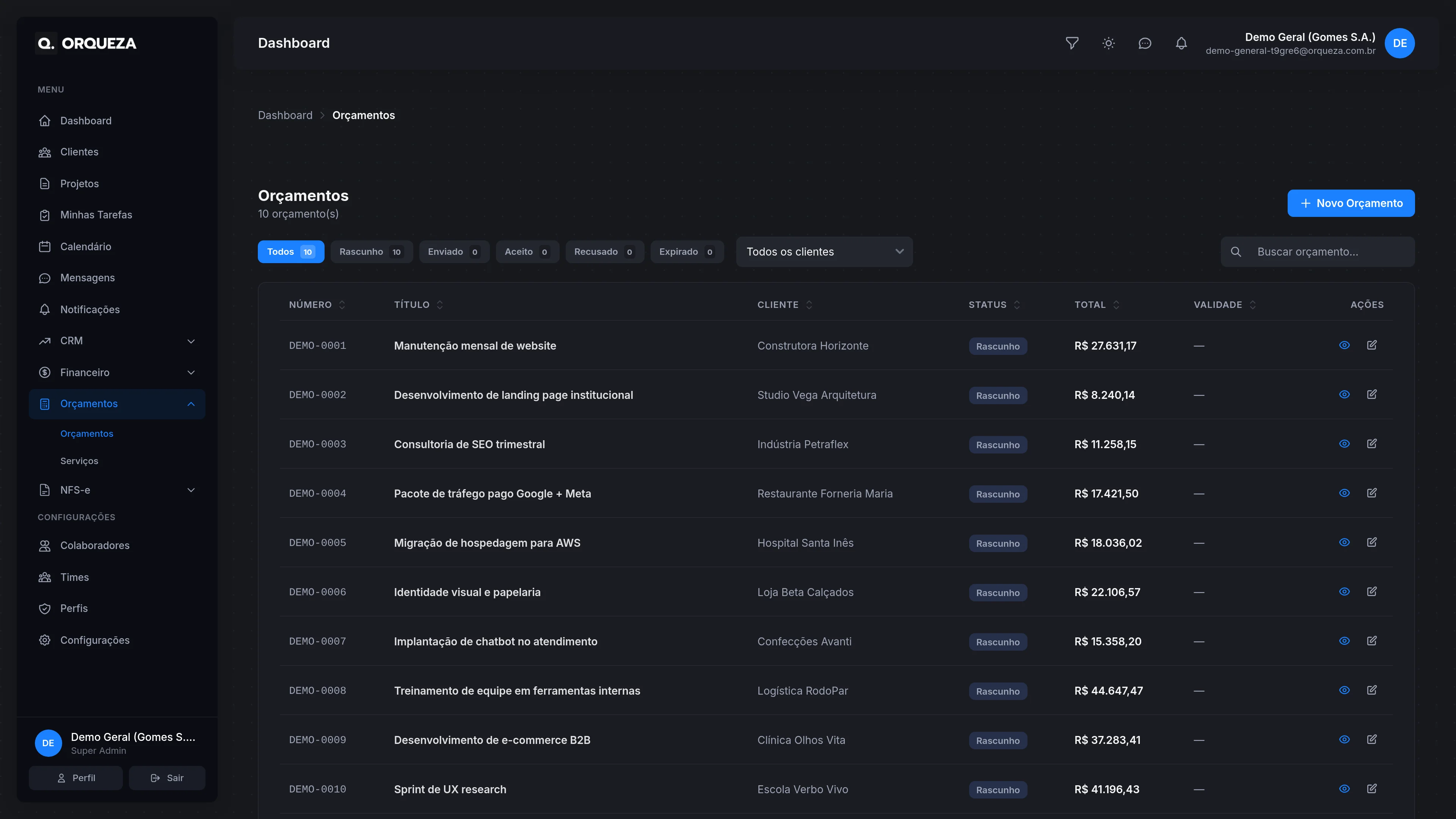Image resolution: width=1456 pixels, height=819 pixels.
Task: Edit orçamento DEMO-0006 via pencil icon
Action: [x=1372, y=591]
